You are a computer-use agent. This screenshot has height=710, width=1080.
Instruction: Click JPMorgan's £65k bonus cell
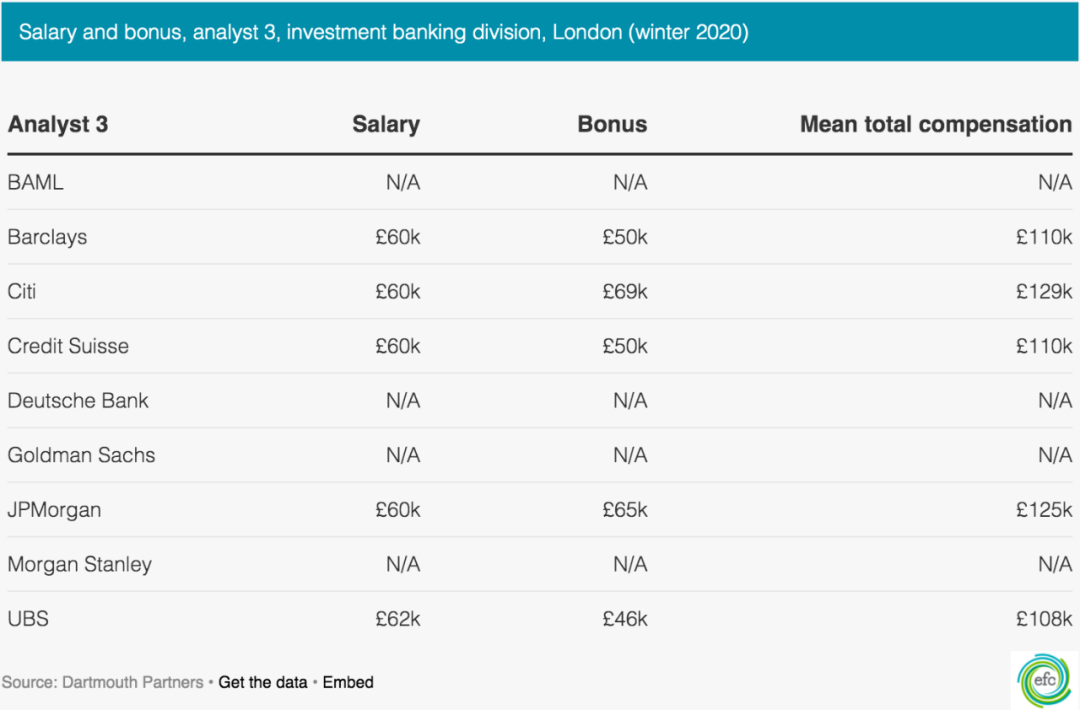(x=625, y=510)
